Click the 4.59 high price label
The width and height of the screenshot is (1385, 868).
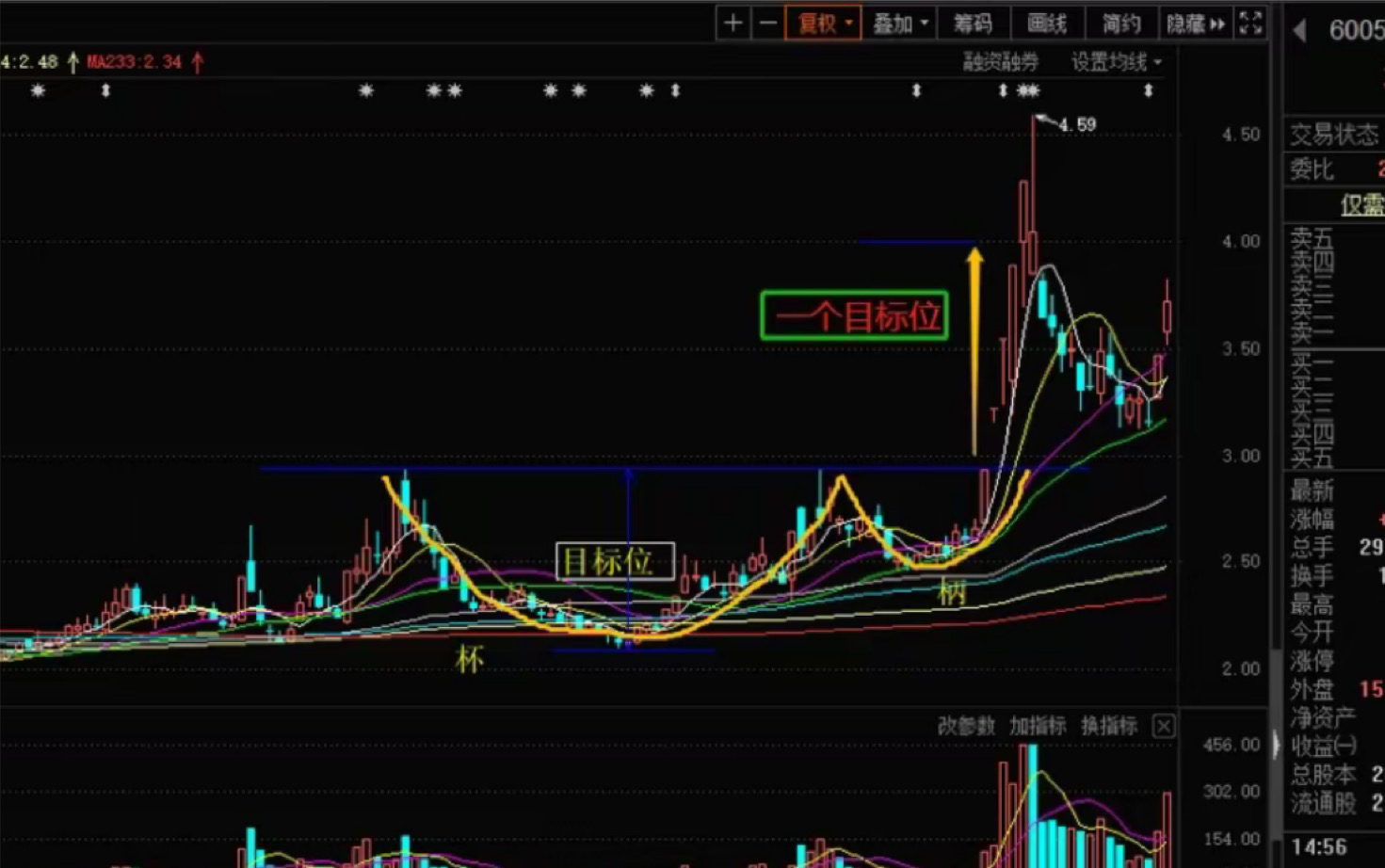(1077, 124)
